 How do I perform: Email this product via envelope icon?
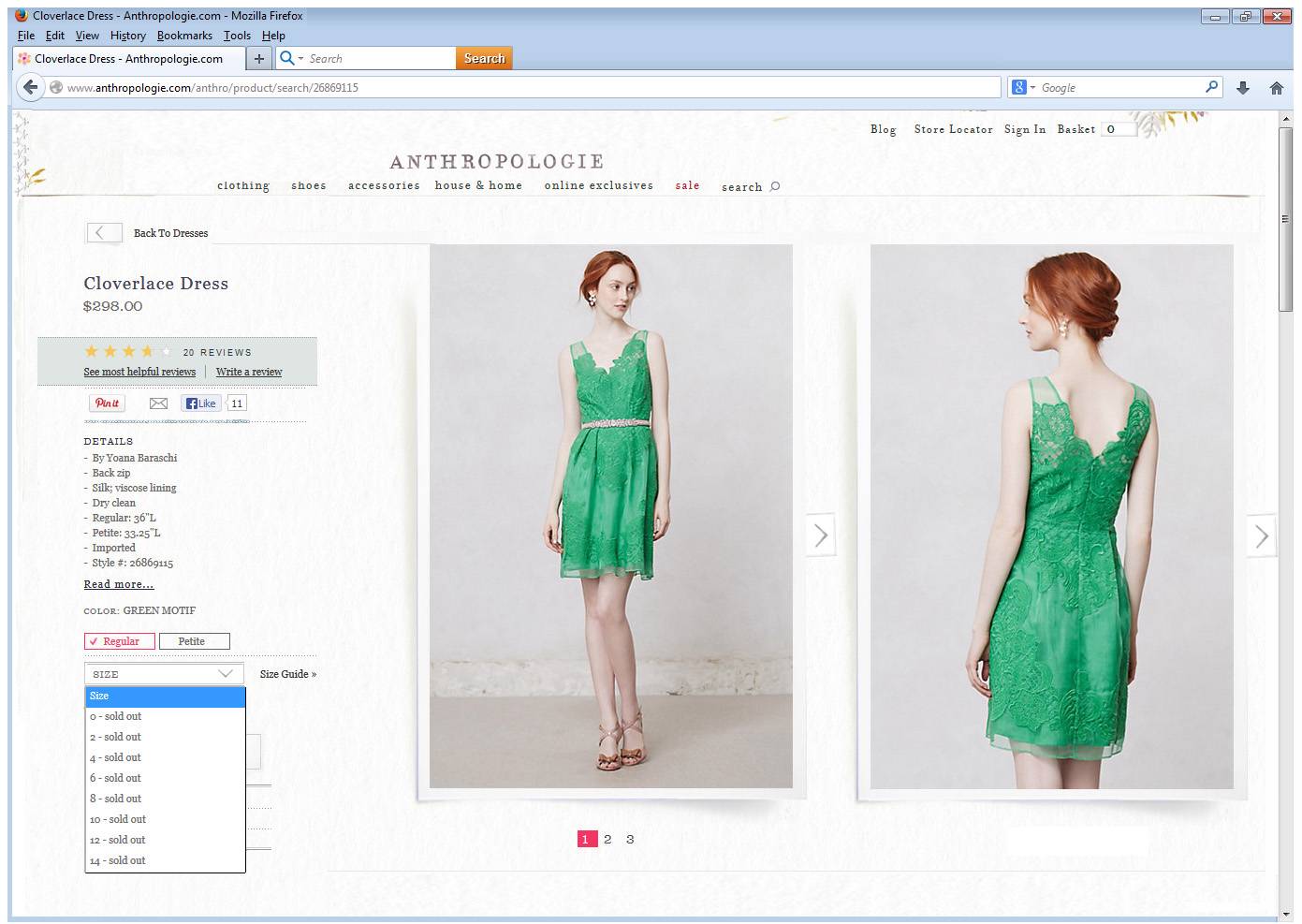click(x=158, y=403)
